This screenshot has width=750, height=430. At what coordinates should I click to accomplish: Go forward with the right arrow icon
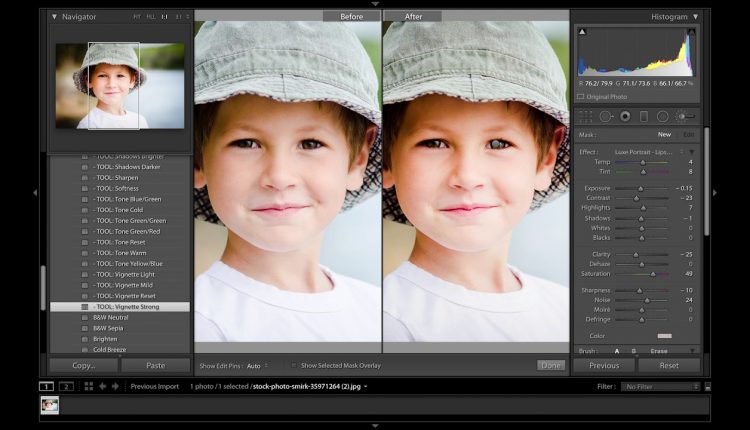click(115, 386)
